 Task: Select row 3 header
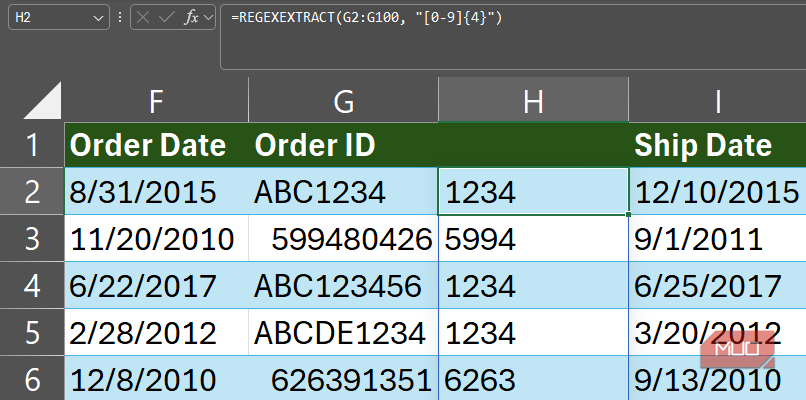point(32,239)
